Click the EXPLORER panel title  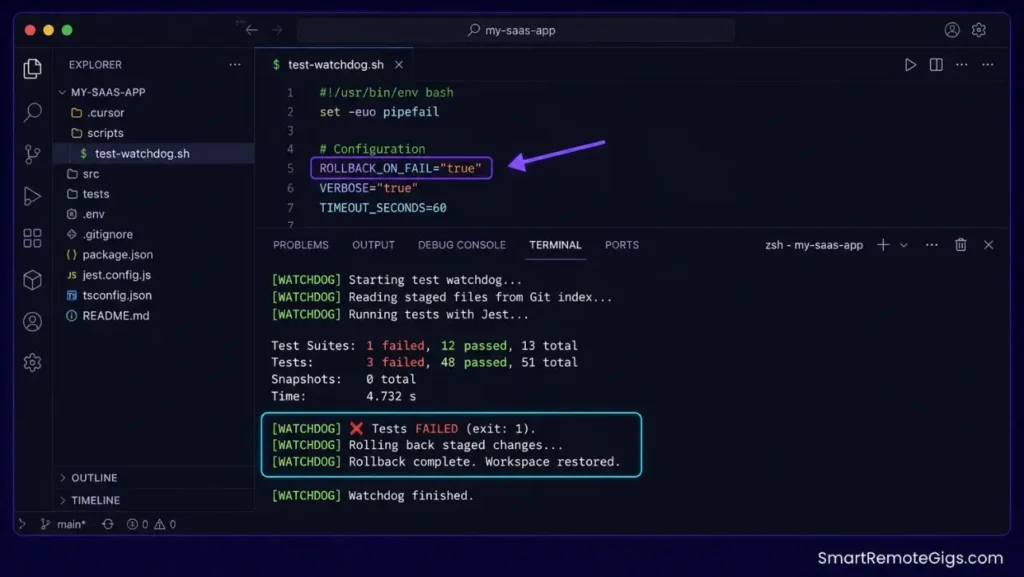pyautogui.click(x=95, y=65)
